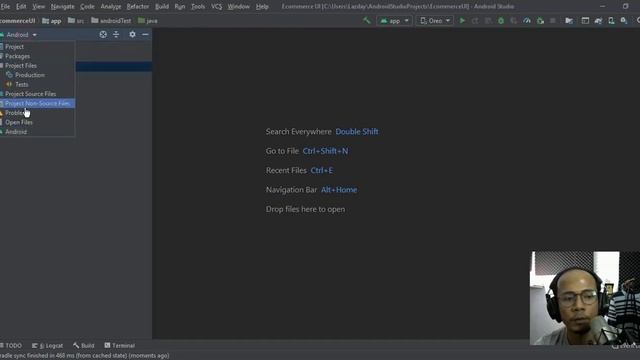Open the Run menu
The height and width of the screenshot is (360, 640).
click(180, 7)
